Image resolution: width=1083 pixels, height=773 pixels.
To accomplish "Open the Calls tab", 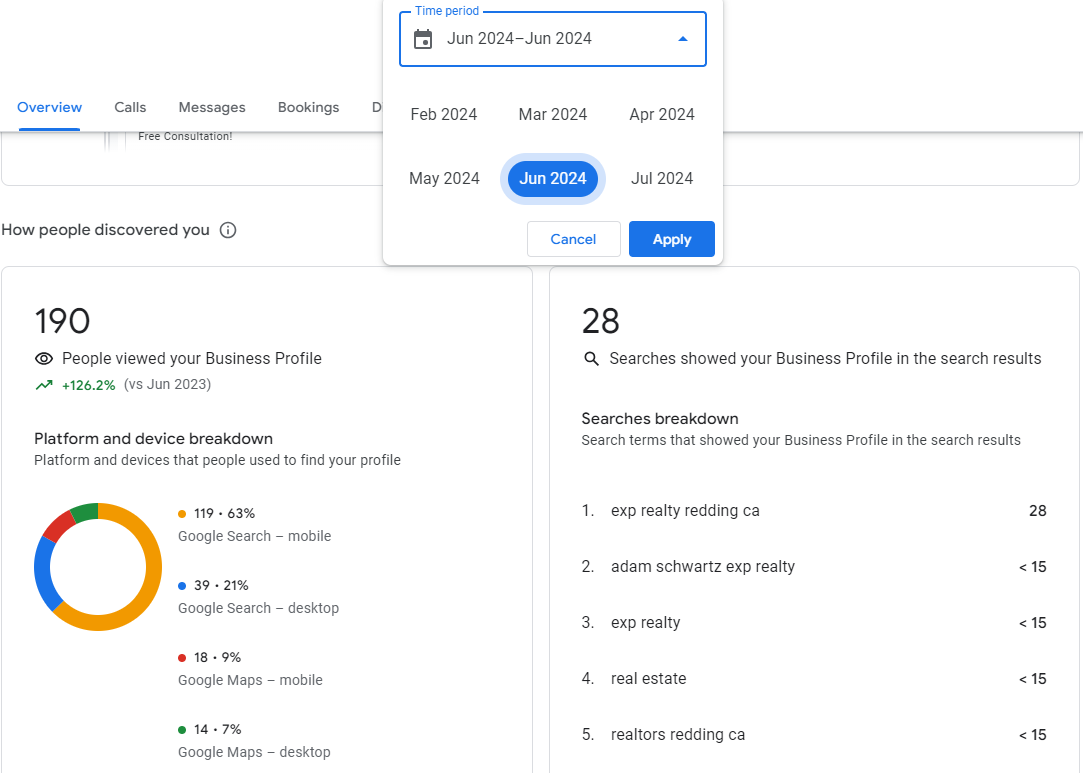I will 130,107.
